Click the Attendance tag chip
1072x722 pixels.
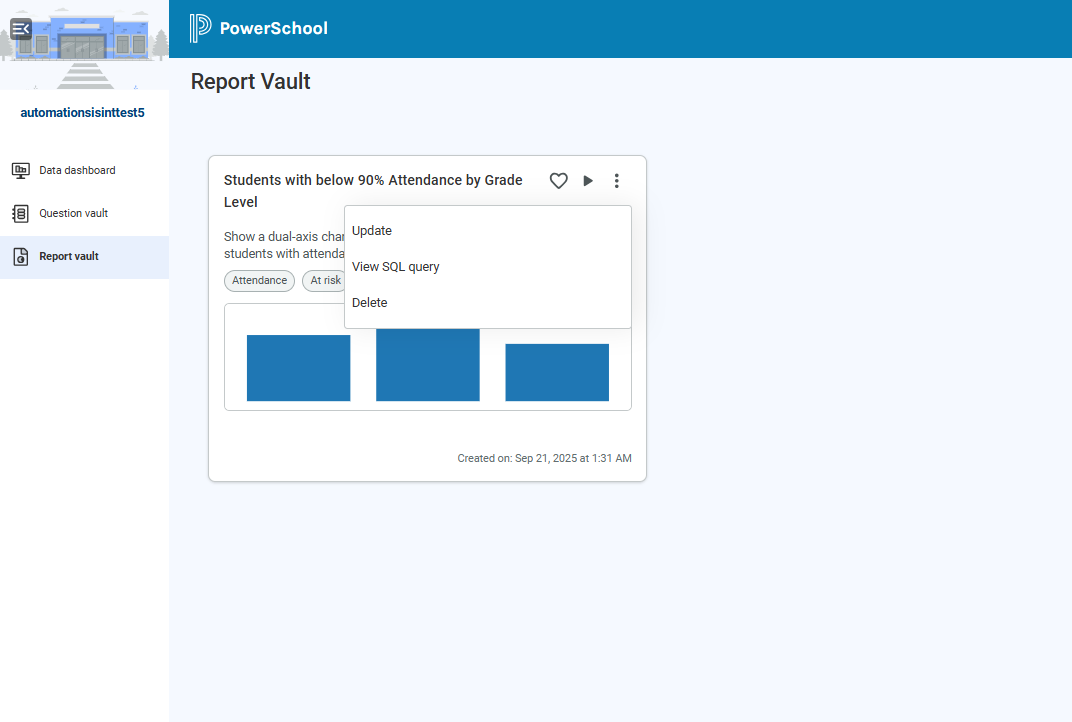point(259,281)
